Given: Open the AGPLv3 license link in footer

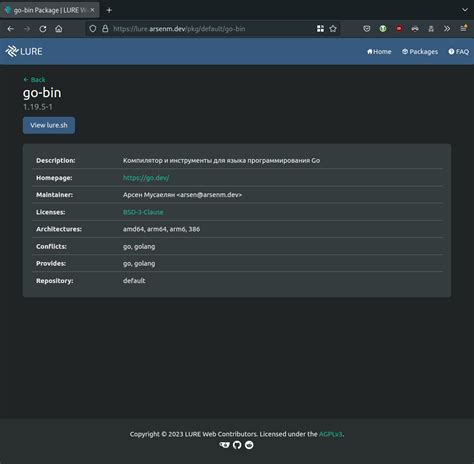Looking at the screenshot, I should [x=331, y=434].
